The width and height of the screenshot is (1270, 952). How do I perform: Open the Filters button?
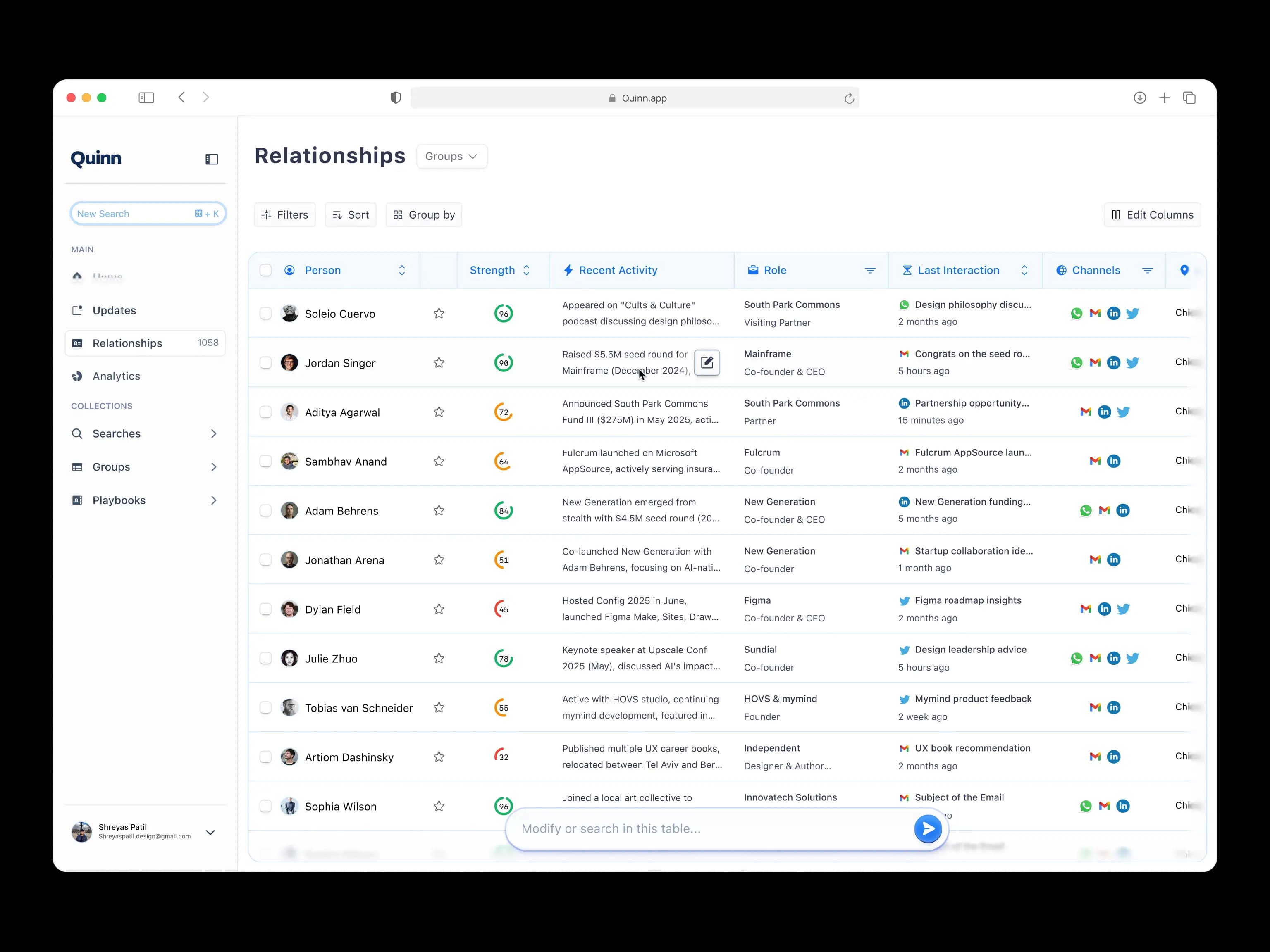coord(285,214)
